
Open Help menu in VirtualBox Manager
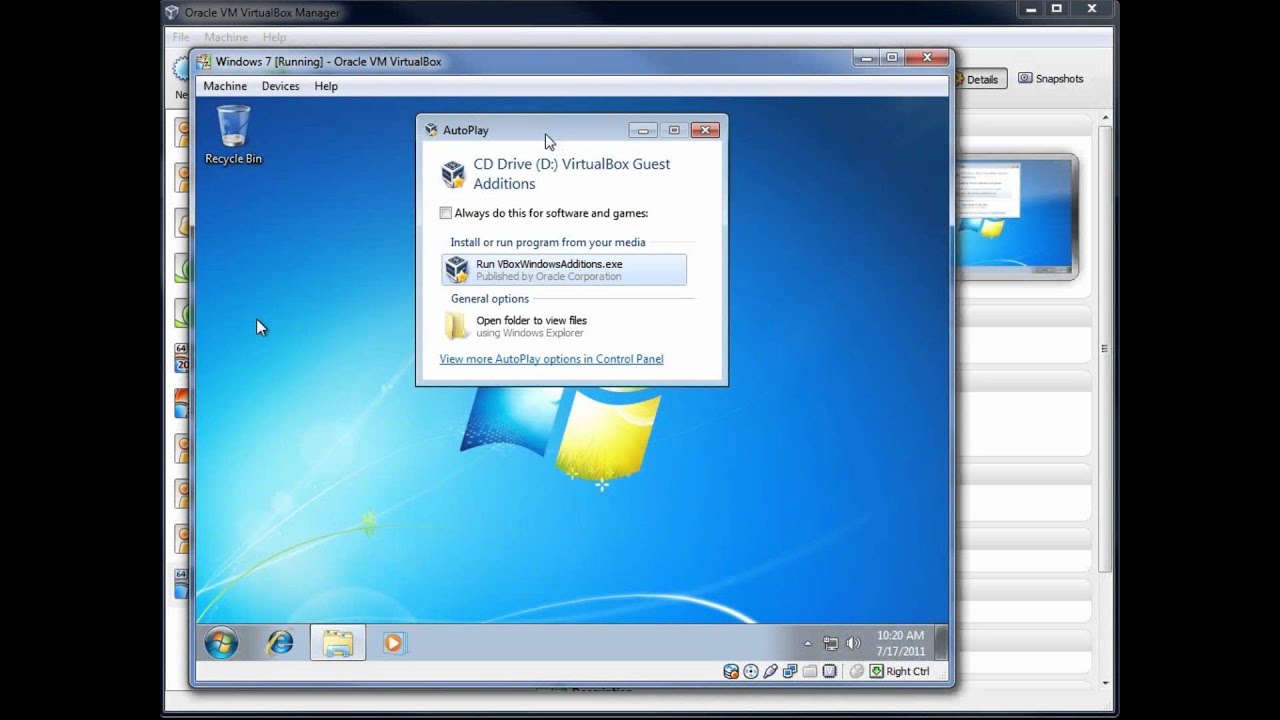click(274, 37)
